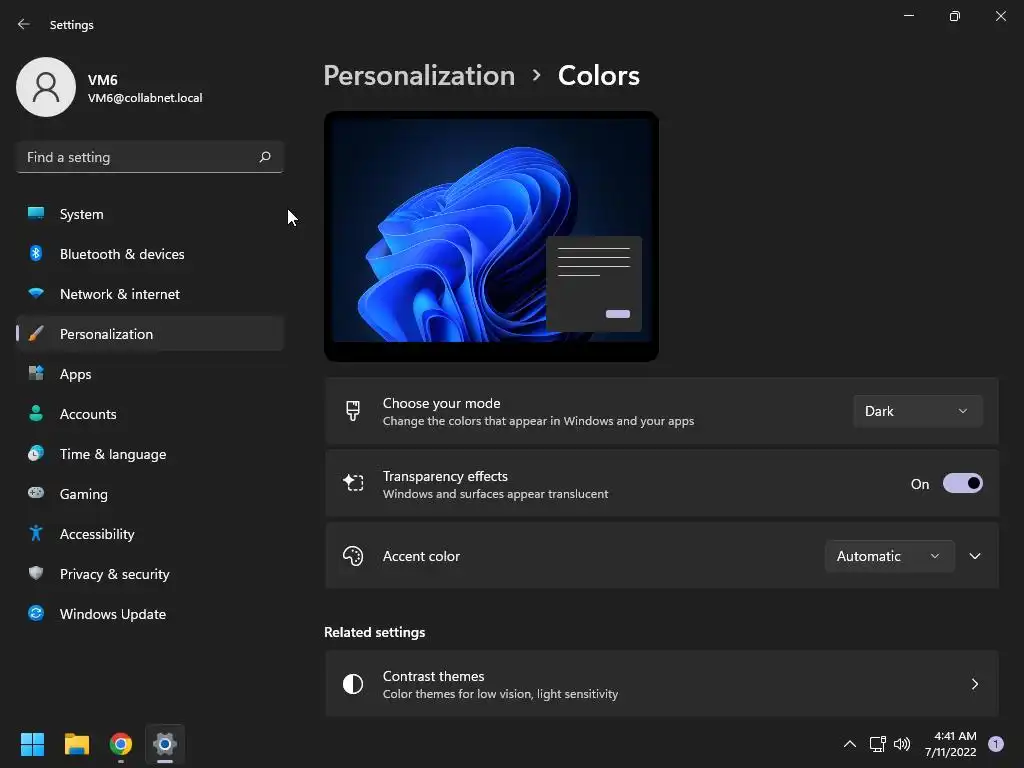The image size is (1024, 768).
Task: Click the Time & language clock icon
Action: pos(36,453)
